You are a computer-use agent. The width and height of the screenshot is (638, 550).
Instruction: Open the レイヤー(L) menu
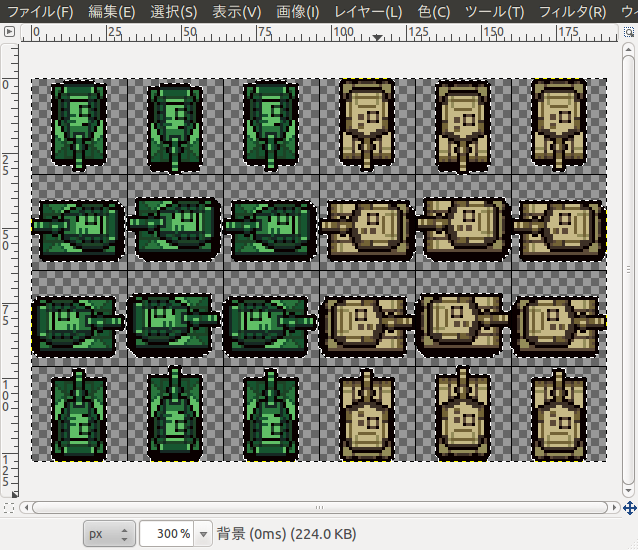click(369, 12)
